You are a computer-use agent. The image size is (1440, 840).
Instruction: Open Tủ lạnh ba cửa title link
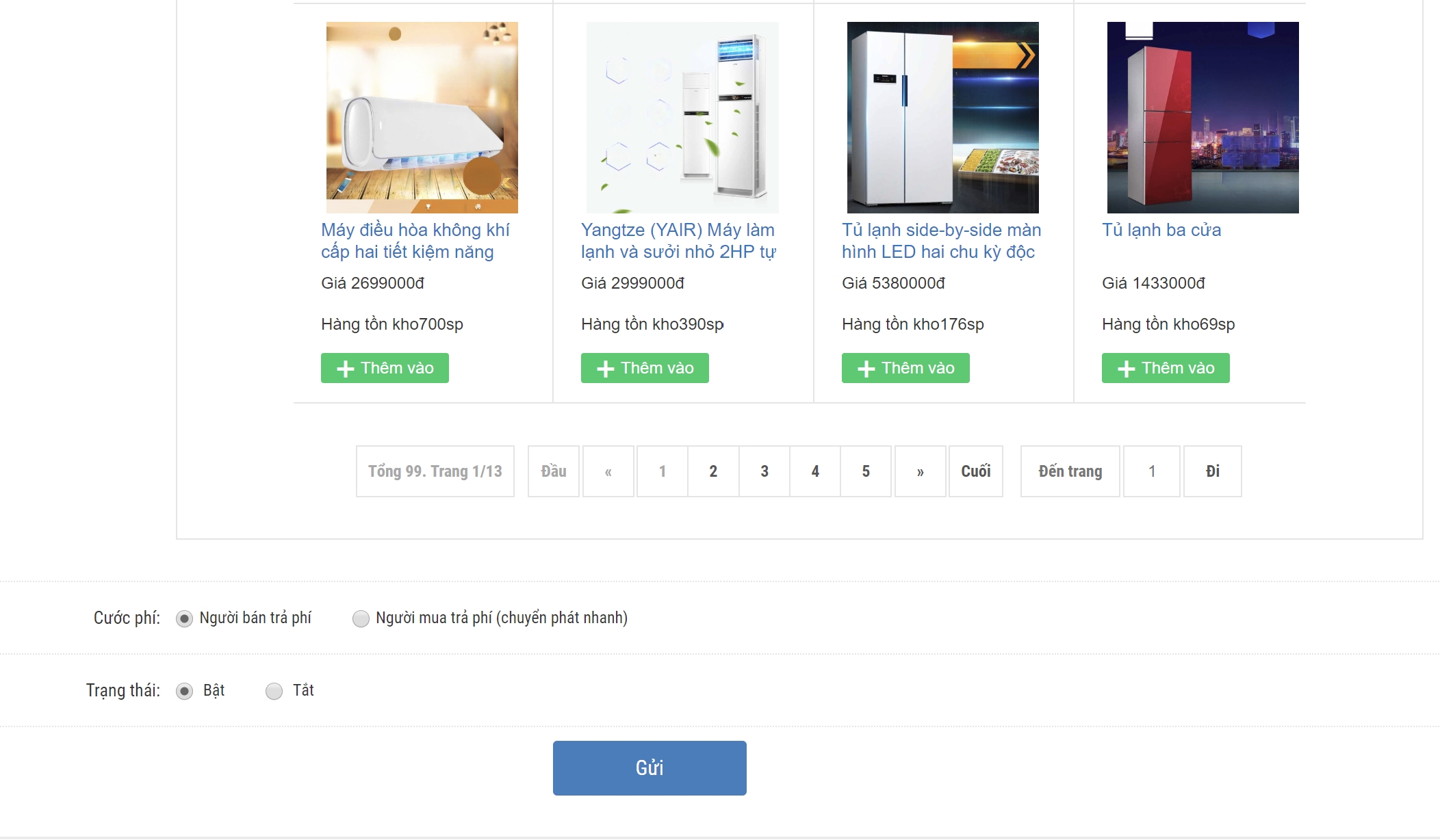pos(1161,230)
